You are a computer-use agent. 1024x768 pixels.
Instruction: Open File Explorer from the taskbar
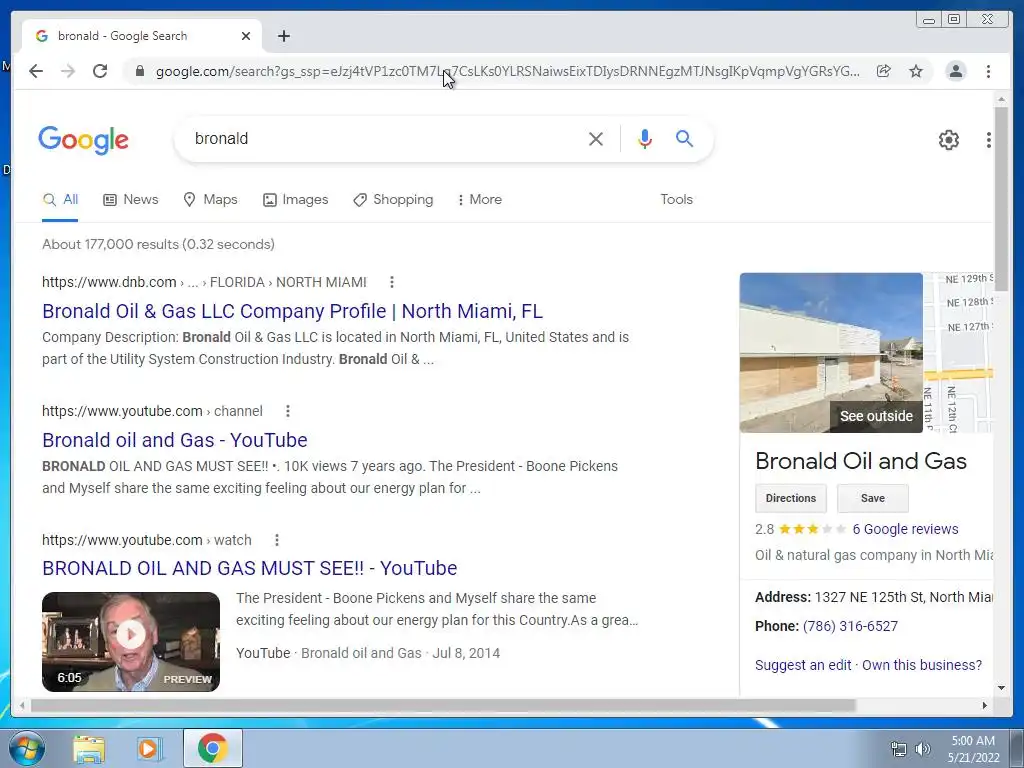click(x=89, y=749)
